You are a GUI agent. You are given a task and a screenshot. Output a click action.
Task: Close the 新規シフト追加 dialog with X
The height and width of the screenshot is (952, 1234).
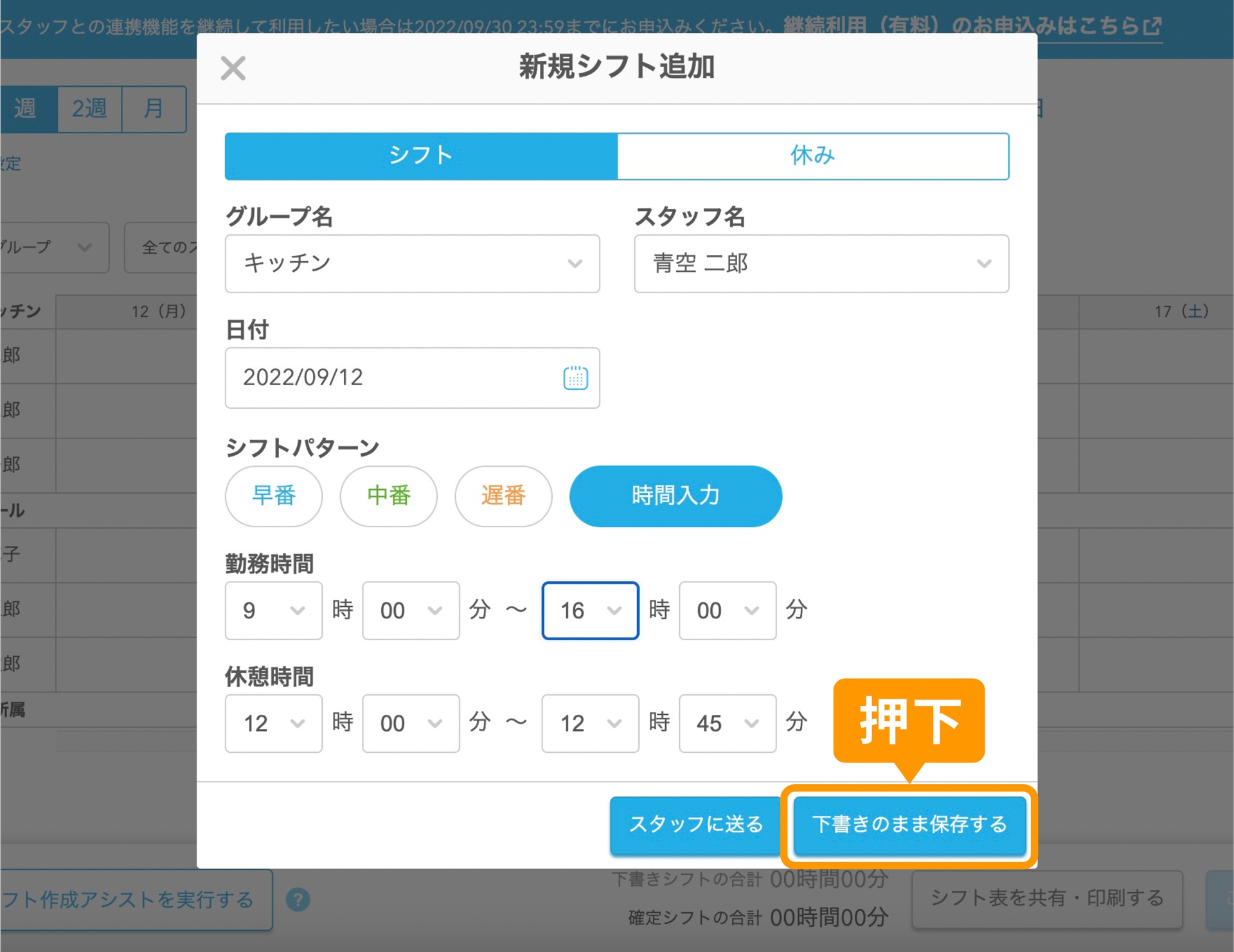(x=233, y=68)
